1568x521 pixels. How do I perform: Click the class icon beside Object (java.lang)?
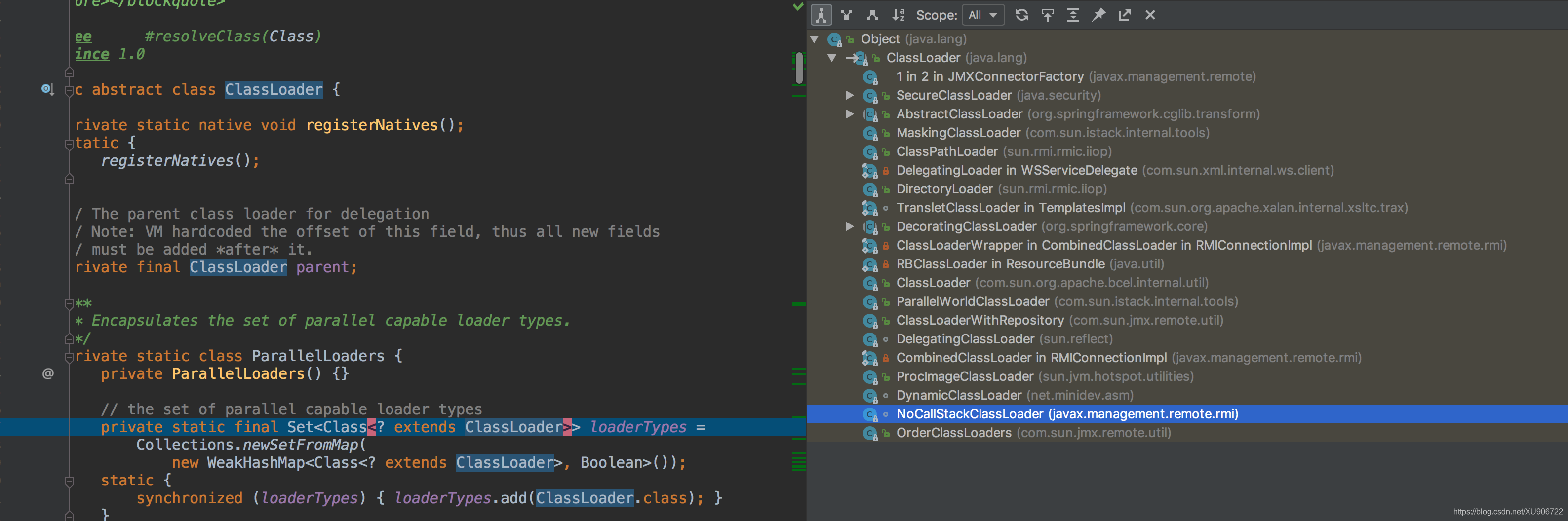click(x=834, y=40)
